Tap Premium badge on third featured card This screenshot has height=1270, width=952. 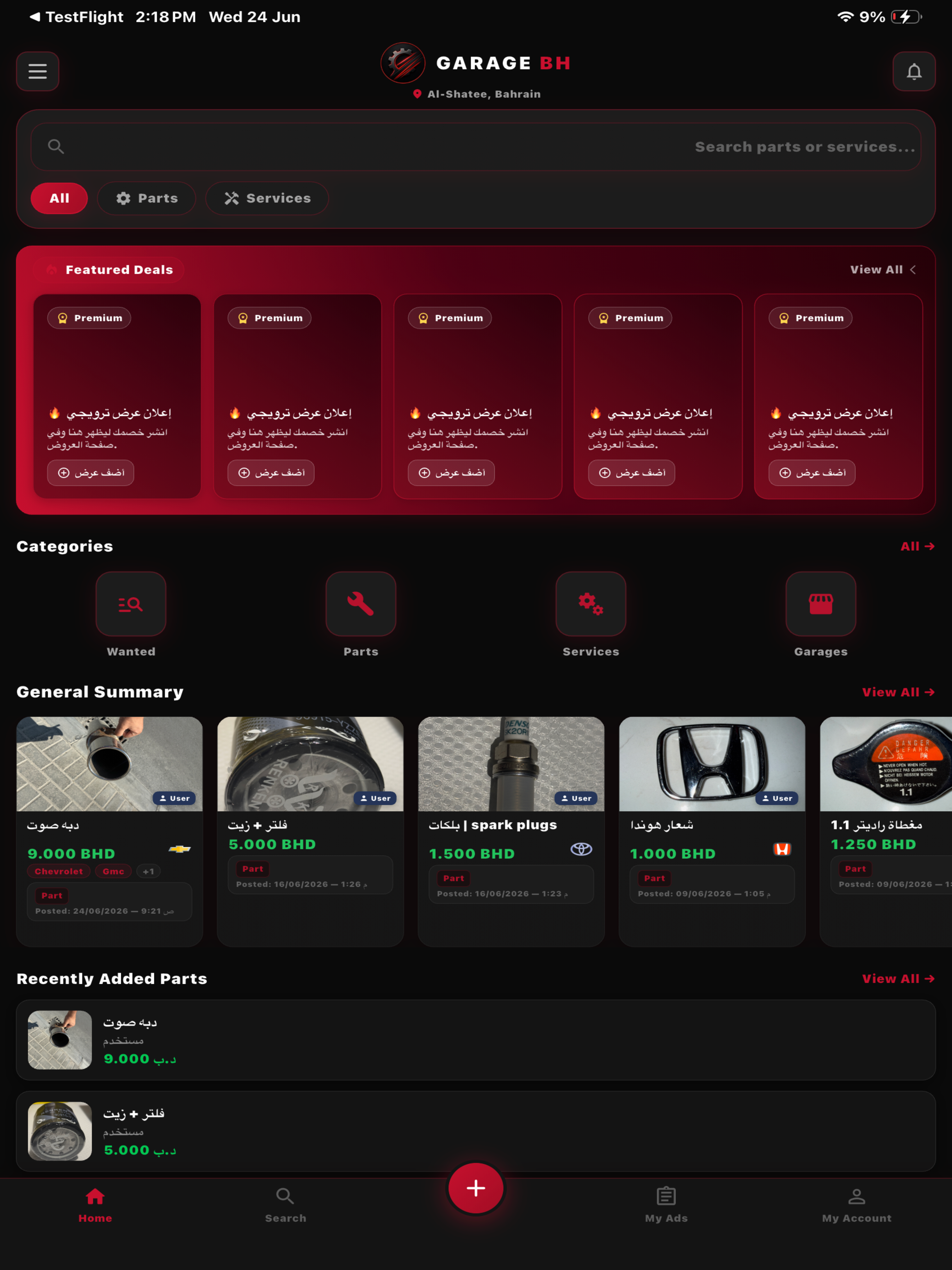450,318
